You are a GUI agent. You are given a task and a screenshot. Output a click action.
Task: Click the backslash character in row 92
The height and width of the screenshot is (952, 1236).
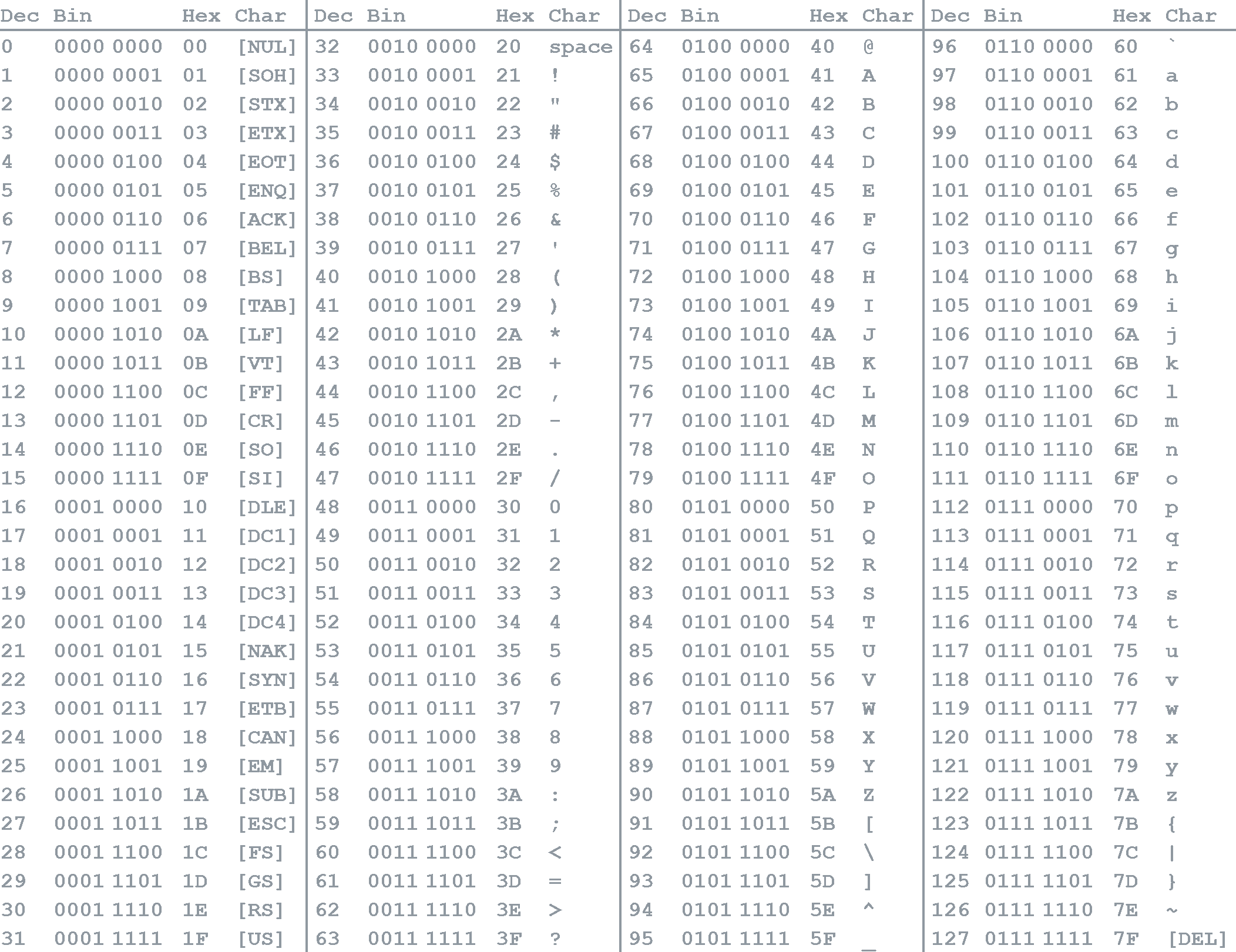pos(868,852)
